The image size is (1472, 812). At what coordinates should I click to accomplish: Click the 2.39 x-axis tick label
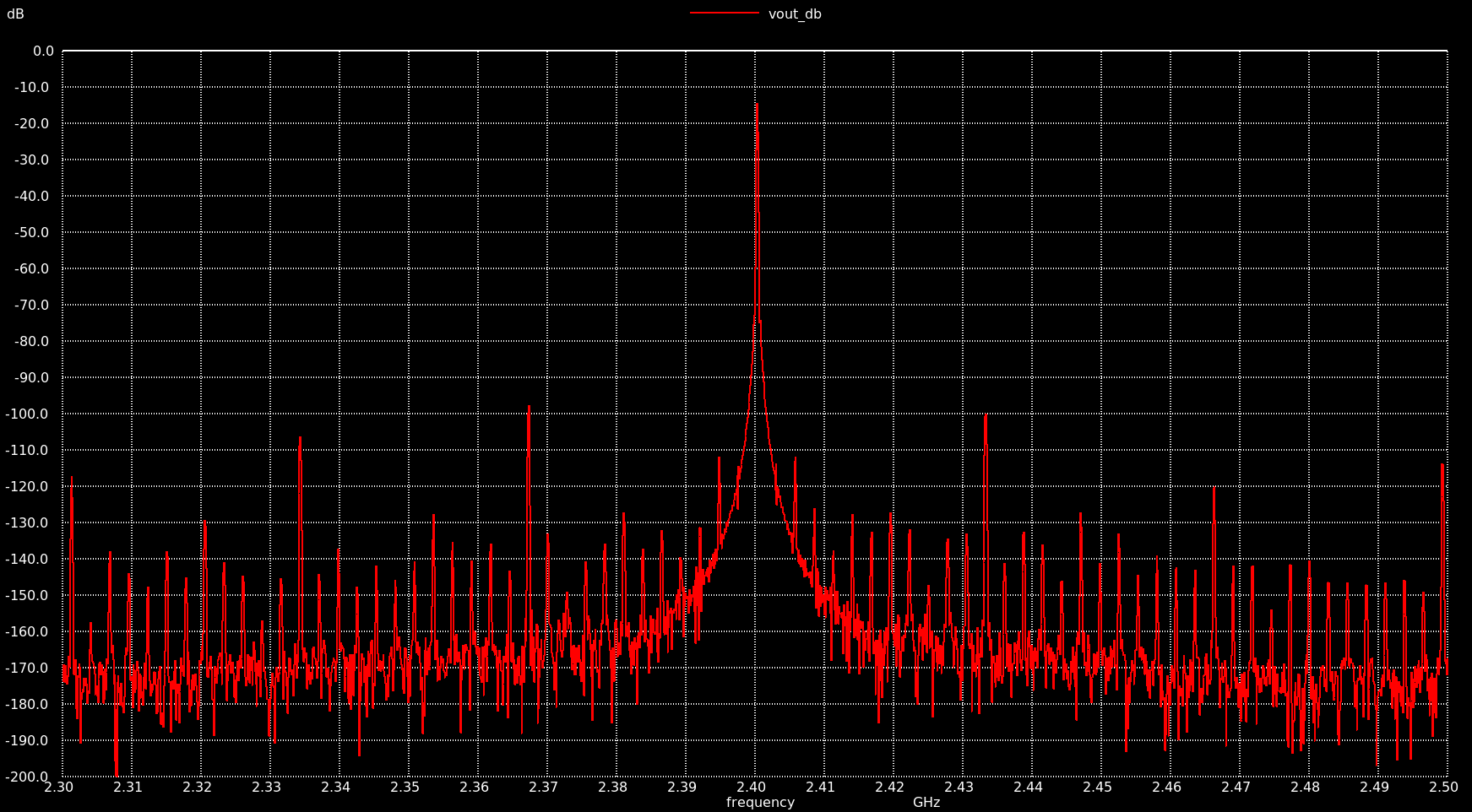coord(682,788)
